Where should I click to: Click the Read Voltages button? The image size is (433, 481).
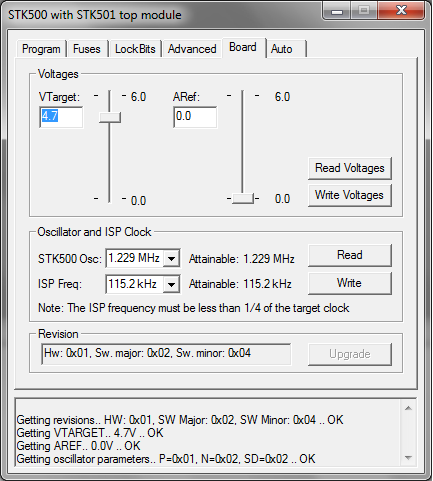point(350,168)
